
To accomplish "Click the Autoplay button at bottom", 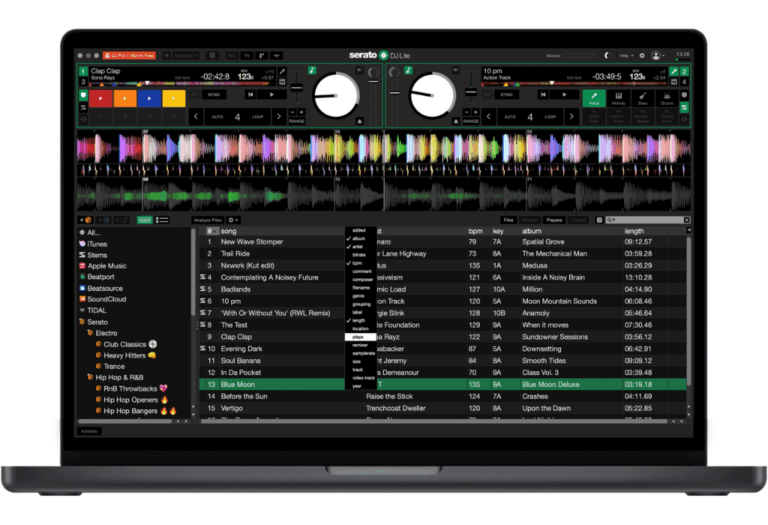I will point(89,431).
